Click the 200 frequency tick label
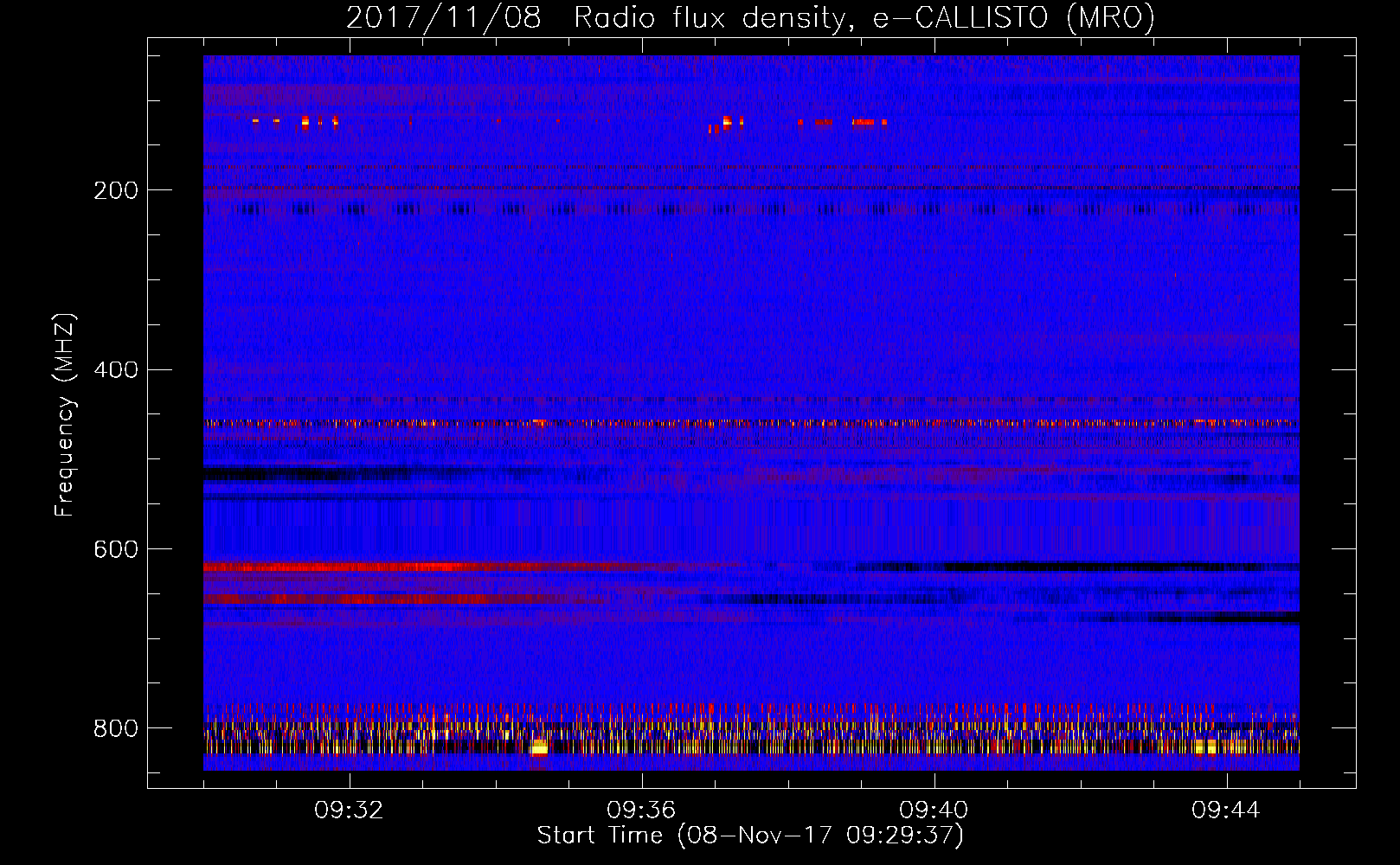This screenshot has width=1400, height=865. tap(116, 190)
